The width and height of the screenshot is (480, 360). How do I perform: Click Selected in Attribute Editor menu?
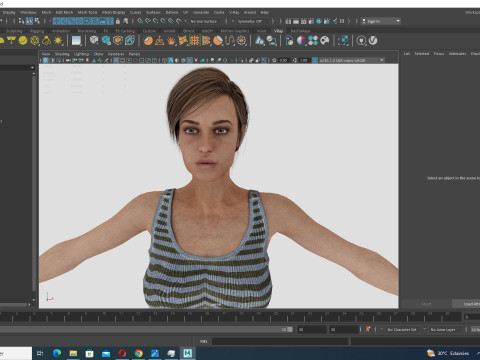click(422, 54)
